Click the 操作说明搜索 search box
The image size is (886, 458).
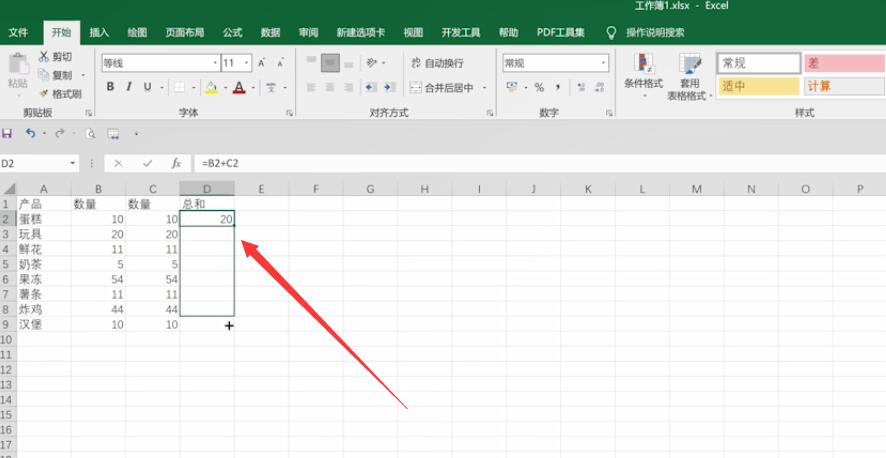655,33
